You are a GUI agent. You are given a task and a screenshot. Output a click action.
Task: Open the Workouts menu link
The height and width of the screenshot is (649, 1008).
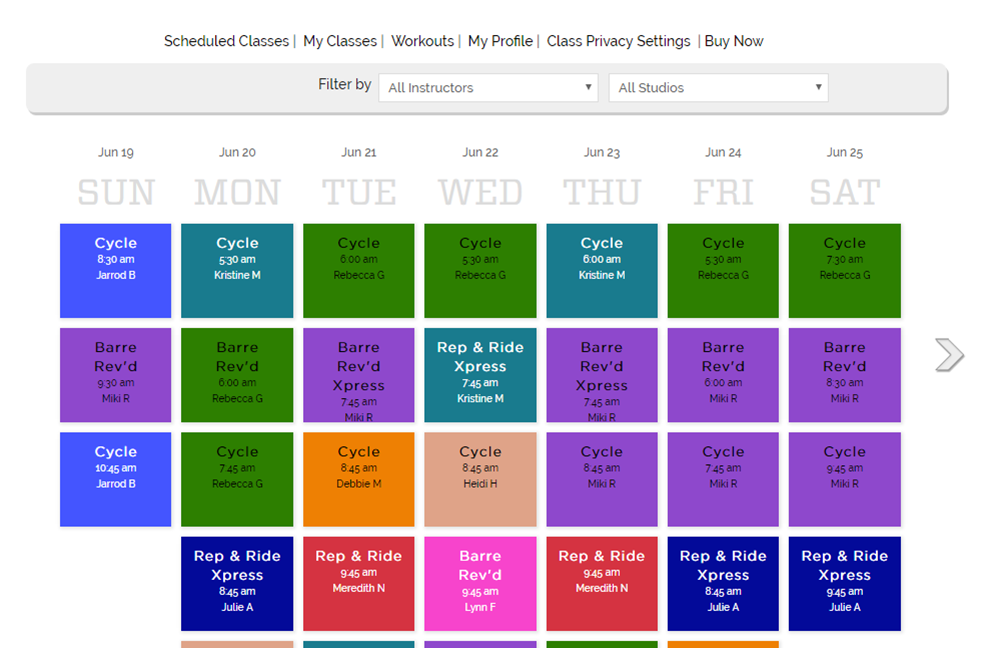point(422,41)
